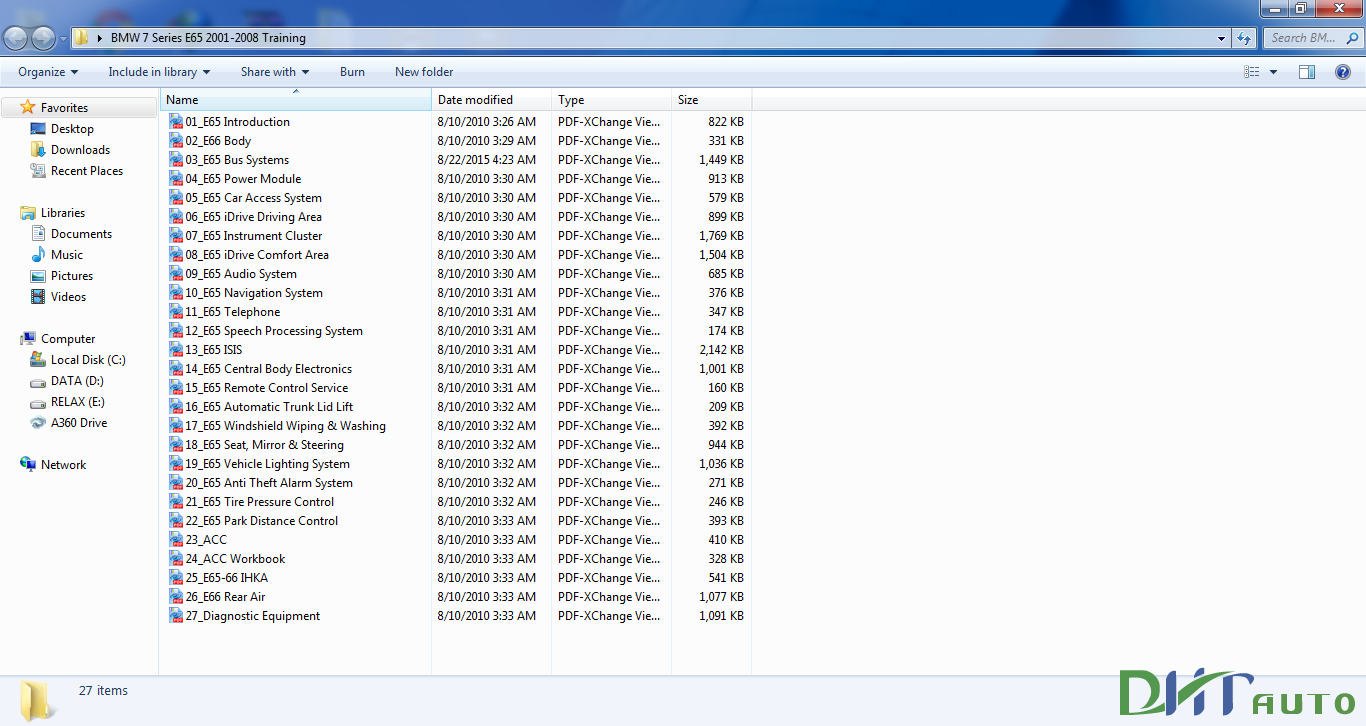The image size is (1366, 726).
Task: Sort by Type column header
Action: [x=612, y=100]
